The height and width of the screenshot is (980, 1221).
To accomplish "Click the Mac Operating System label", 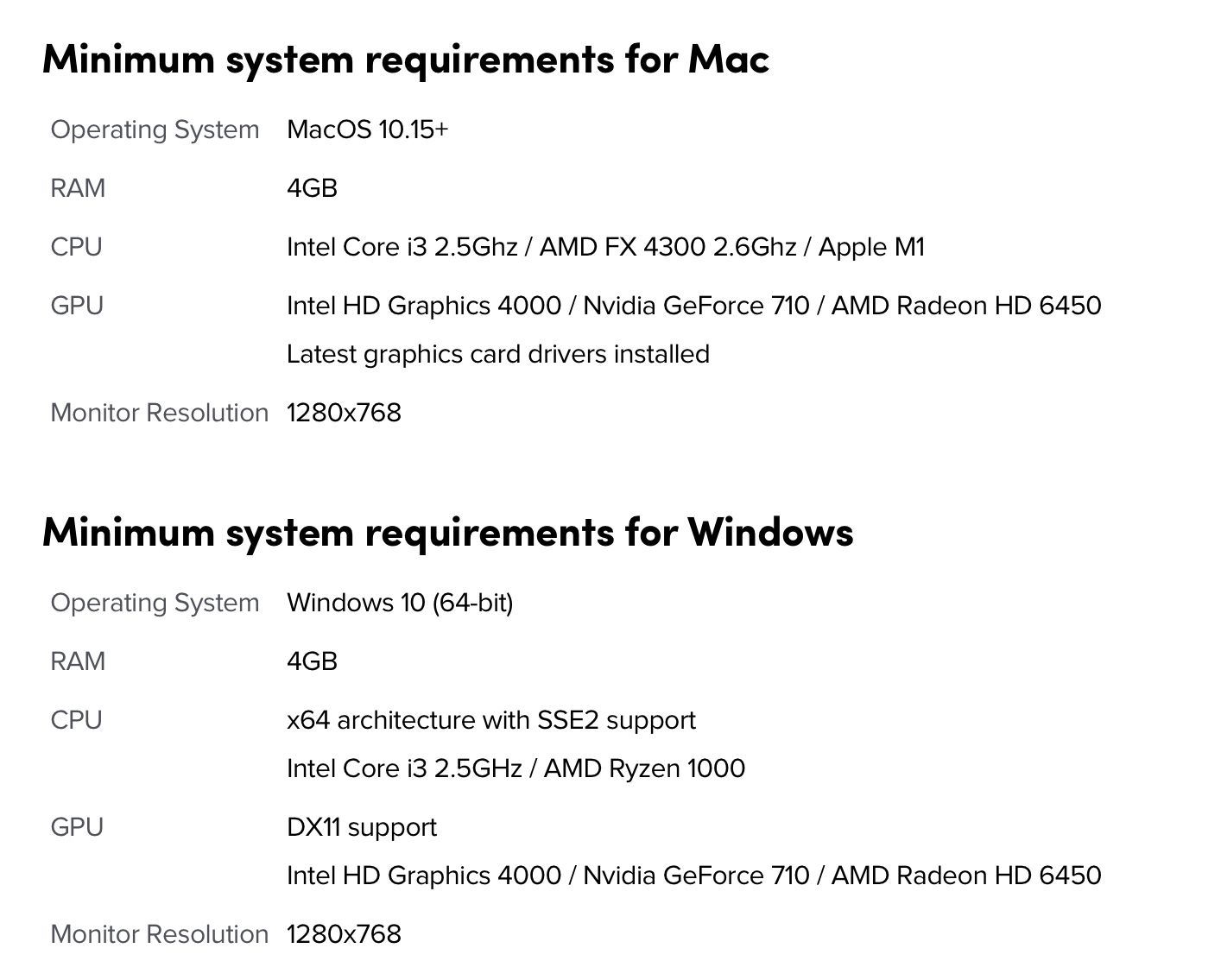I will [x=155, y=130].
